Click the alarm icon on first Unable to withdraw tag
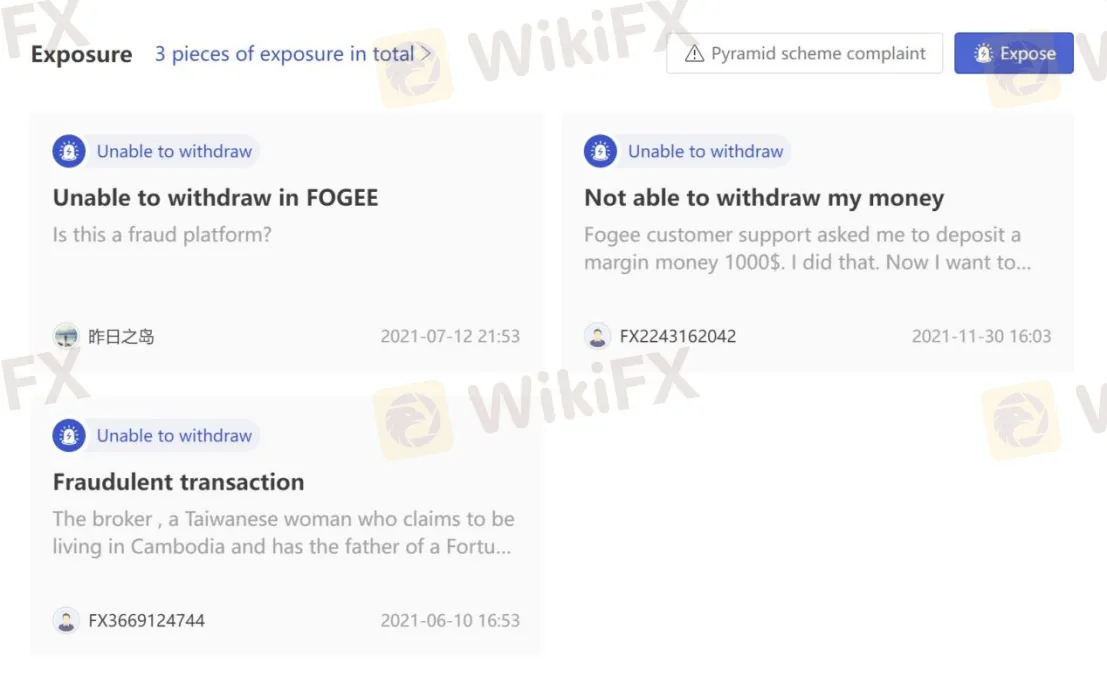1107x697 pixels. point(68,150)
